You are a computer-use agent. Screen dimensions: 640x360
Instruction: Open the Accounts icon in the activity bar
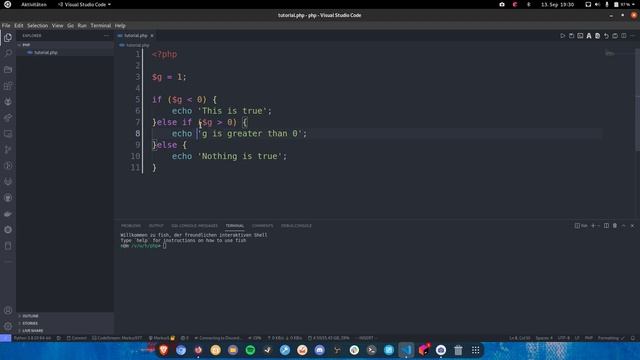(8, 310)
